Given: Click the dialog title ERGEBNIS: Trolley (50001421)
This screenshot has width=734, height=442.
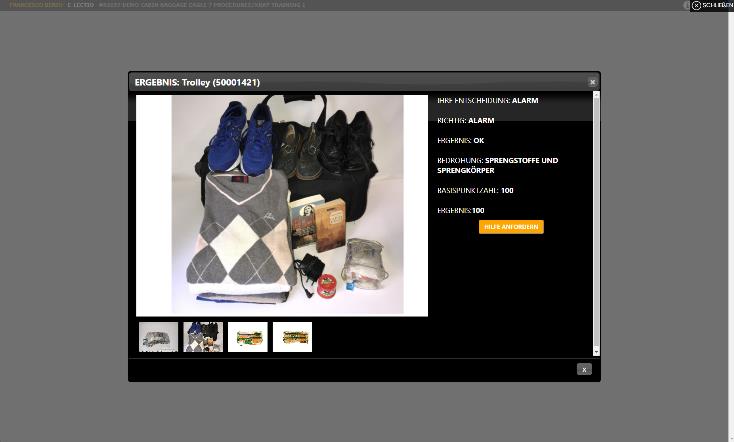Looking at the screenshot, I should pyautogui.click(x=197, y=82).
